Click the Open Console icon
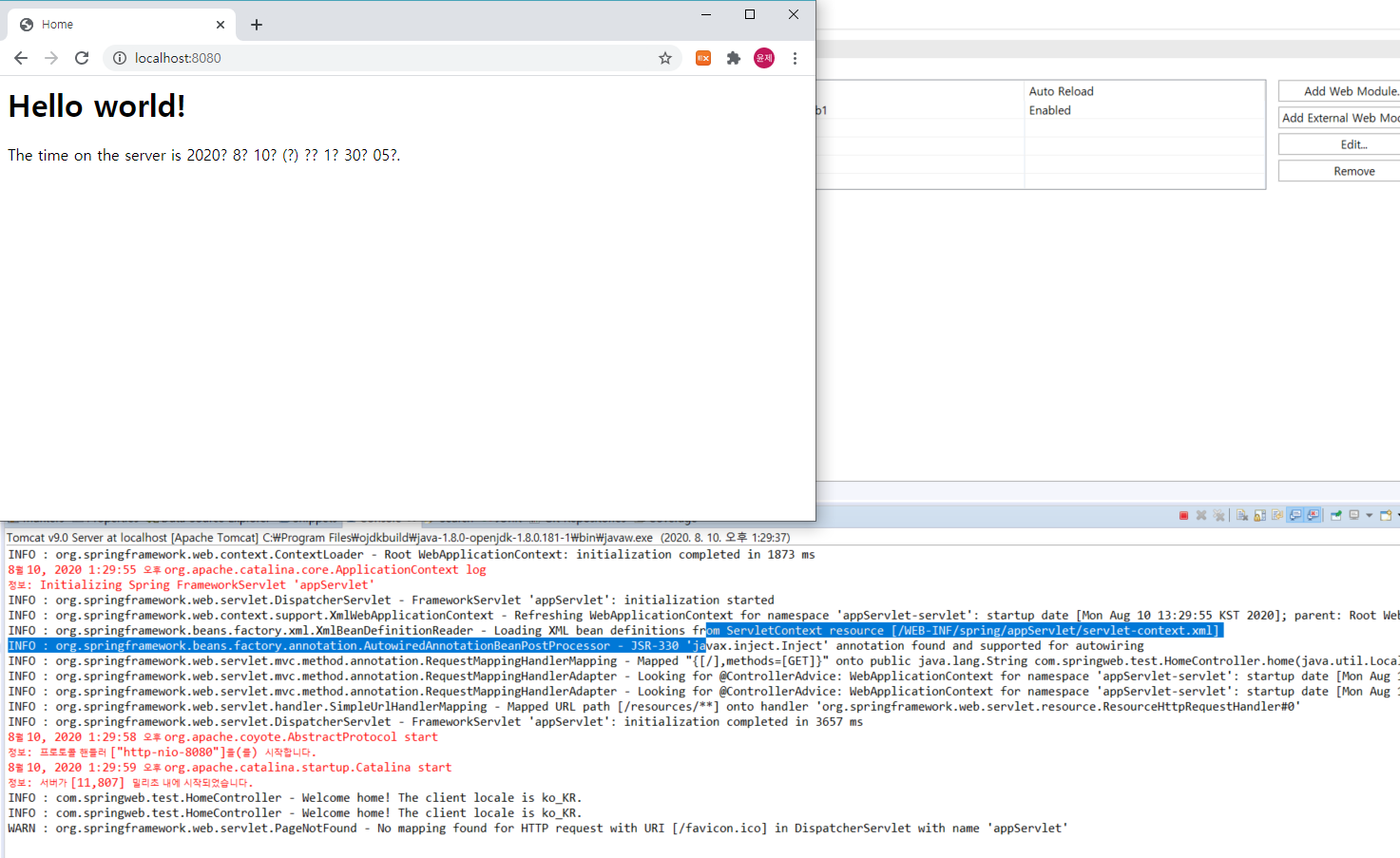 (x=1386, y=515)
